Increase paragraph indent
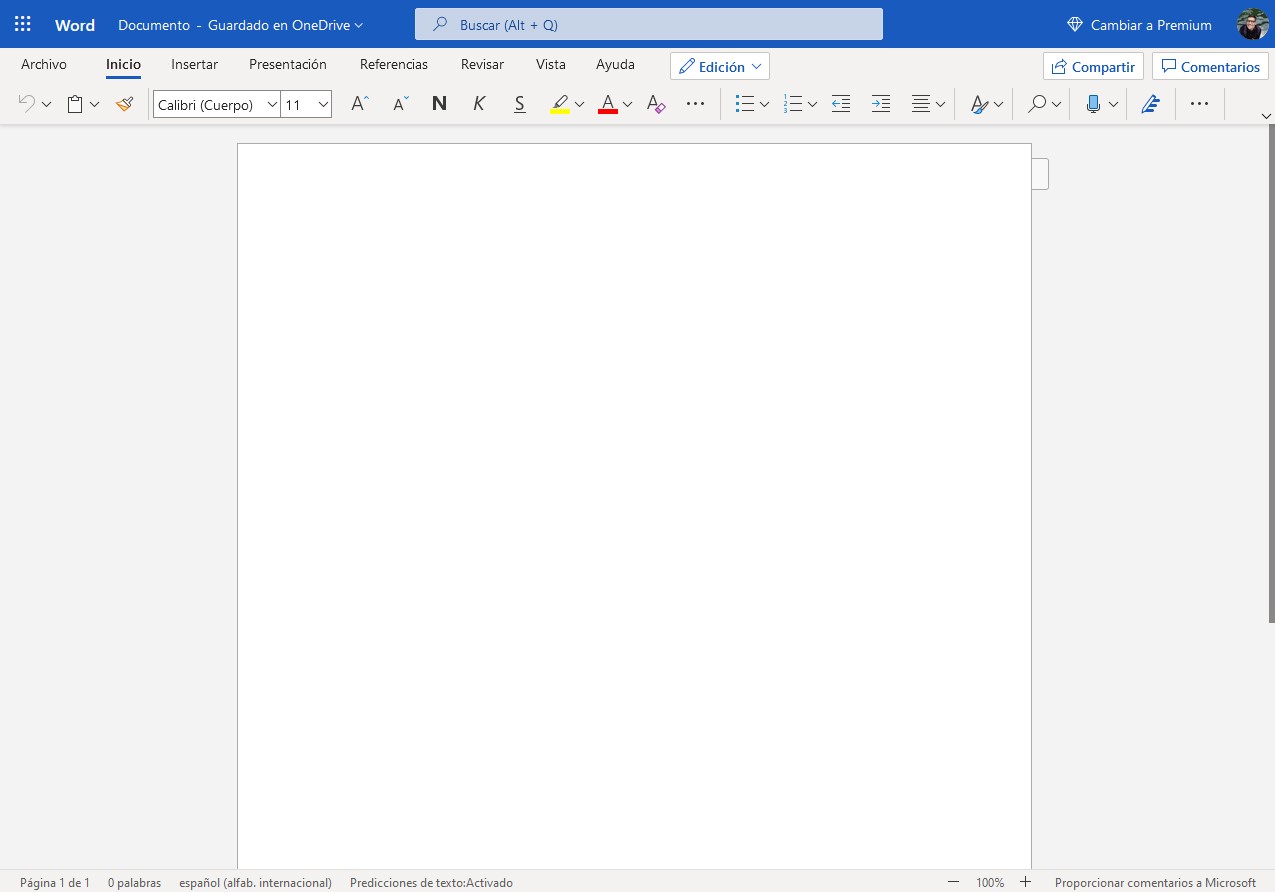Screen dimensions: 1275x892 tap(880, 104)
